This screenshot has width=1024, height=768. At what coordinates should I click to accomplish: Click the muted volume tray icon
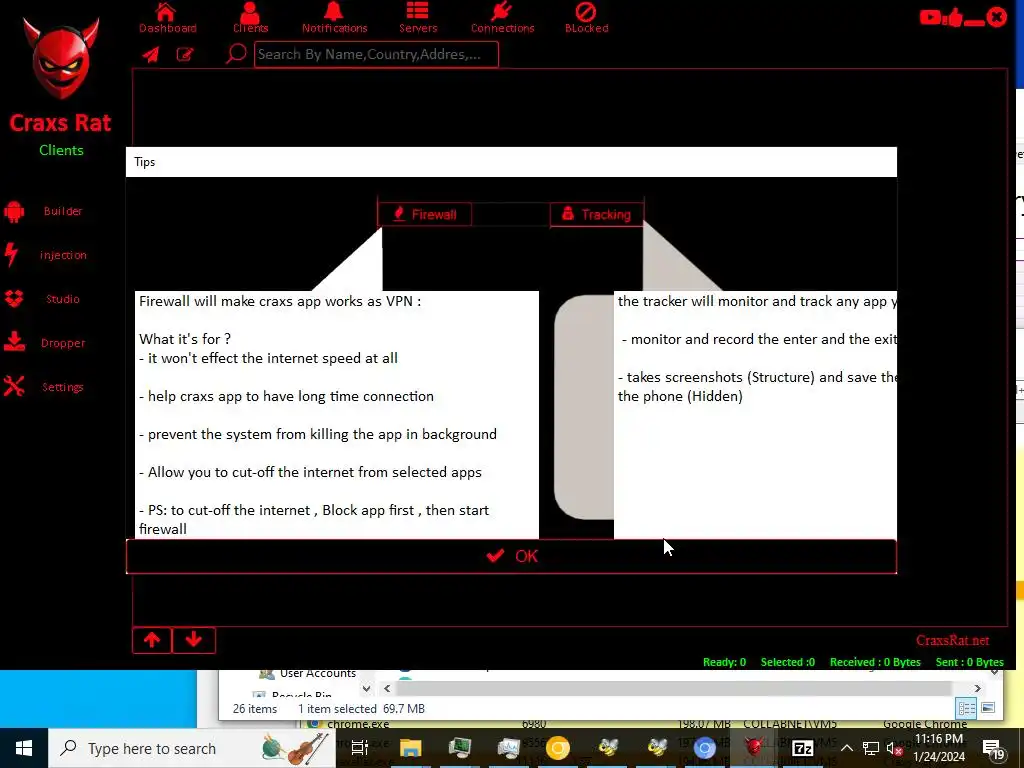[894, 749]
